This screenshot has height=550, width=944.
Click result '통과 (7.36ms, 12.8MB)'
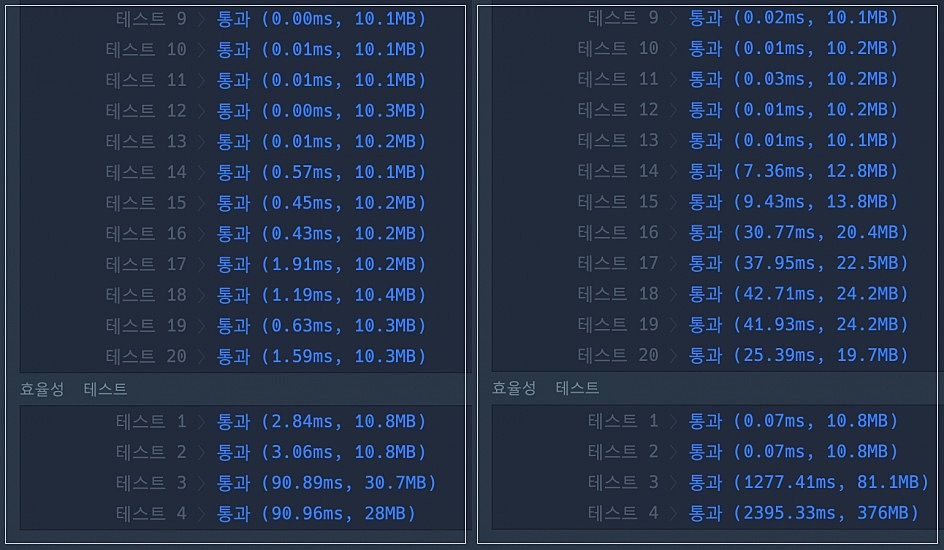coord(793,171)
